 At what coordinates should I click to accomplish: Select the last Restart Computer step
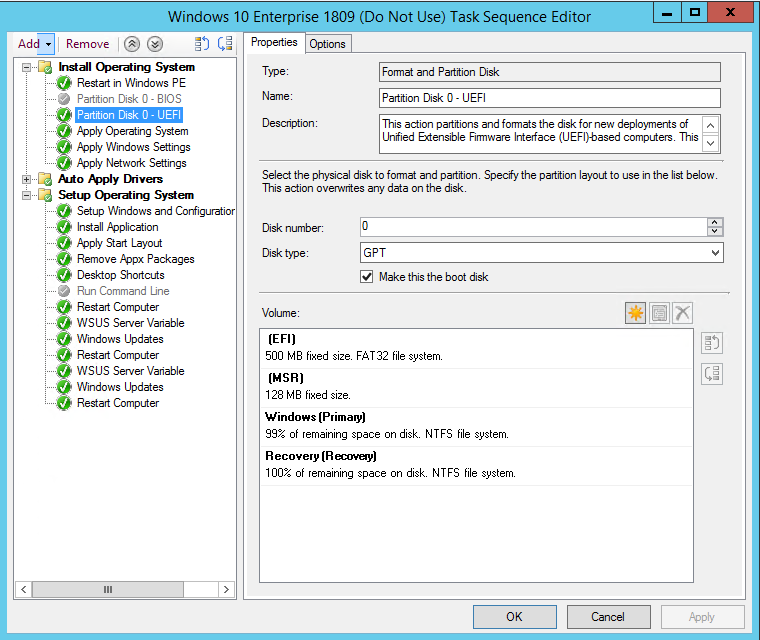[x=118, y=403]
